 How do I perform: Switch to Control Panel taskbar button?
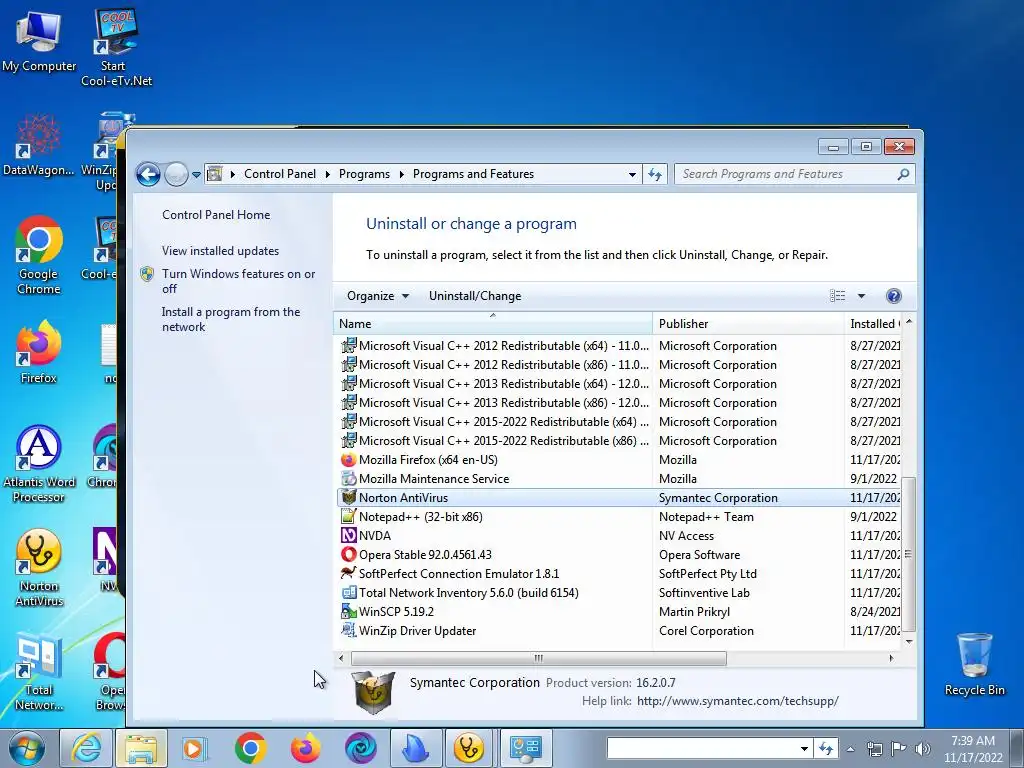[x=526, y=748]
